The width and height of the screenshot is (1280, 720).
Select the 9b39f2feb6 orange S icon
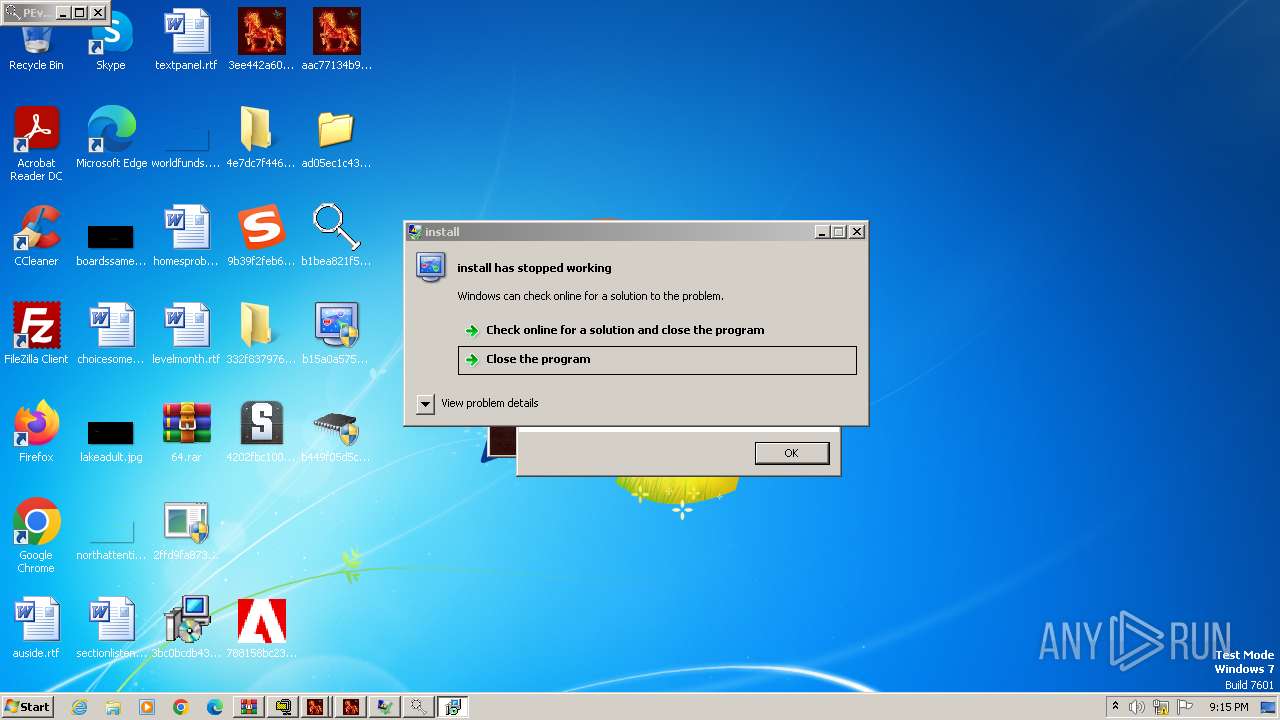pyautogui.click(x=261, y=236)
